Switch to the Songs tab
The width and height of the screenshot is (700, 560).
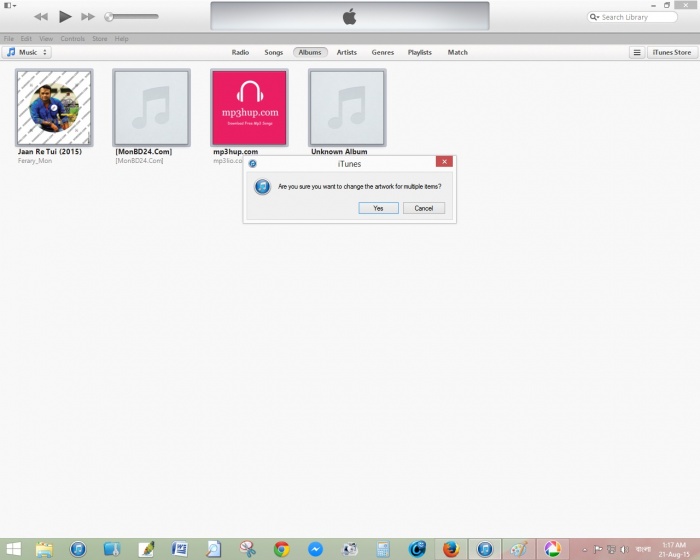click(x=274, y=52)
